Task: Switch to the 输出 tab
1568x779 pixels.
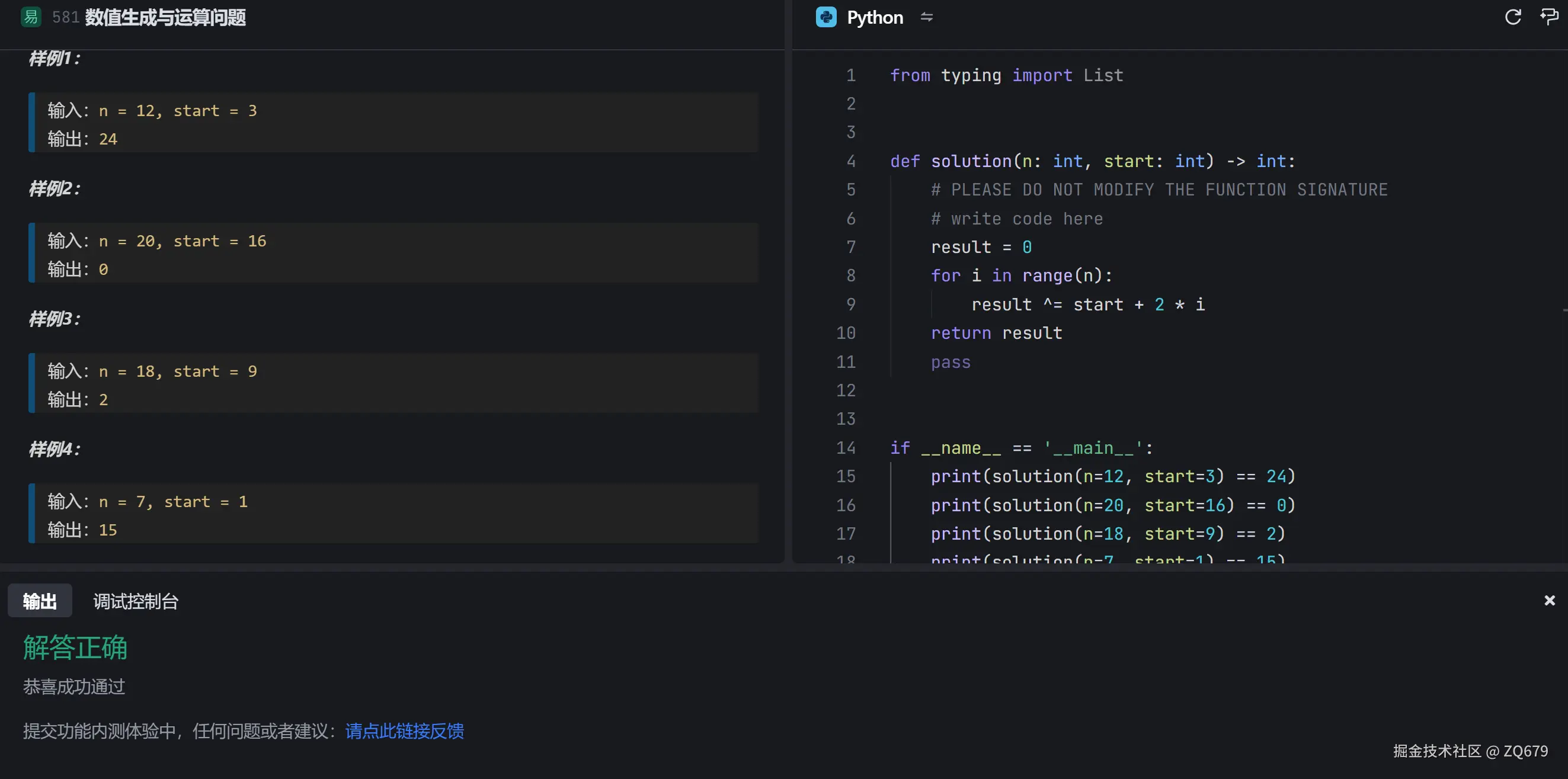Action: click(x=40, y=601)
